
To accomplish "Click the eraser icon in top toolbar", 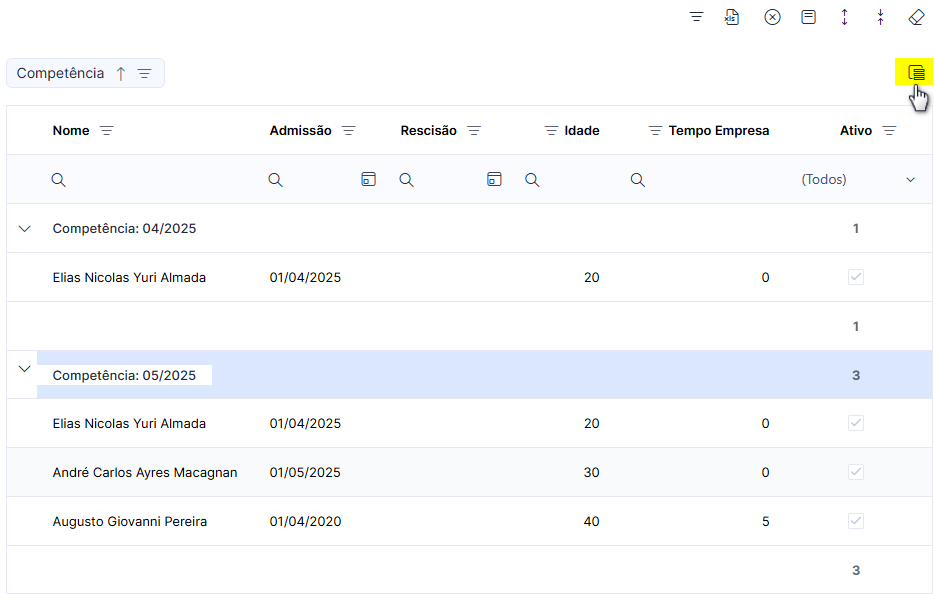I will [x=917, y=17].
